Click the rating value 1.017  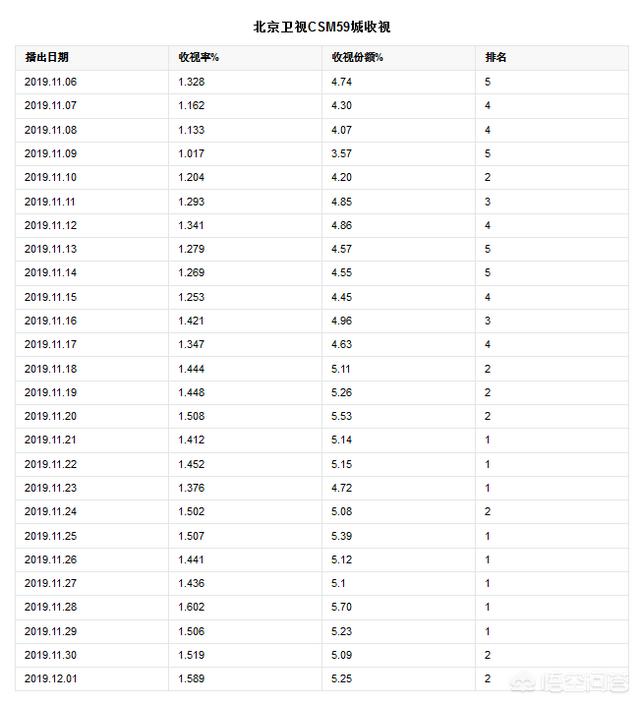click(x=191, y=153)
